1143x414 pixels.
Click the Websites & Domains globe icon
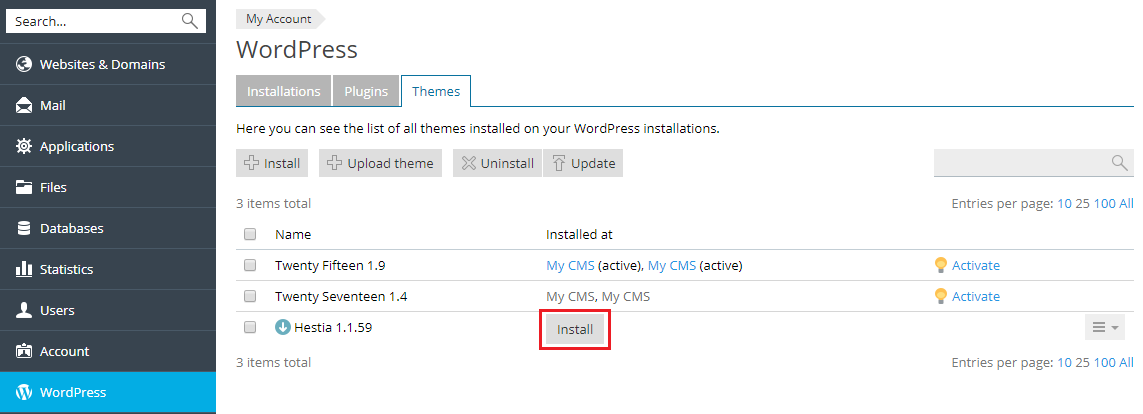pyautogui.click(x=24, y=64)
